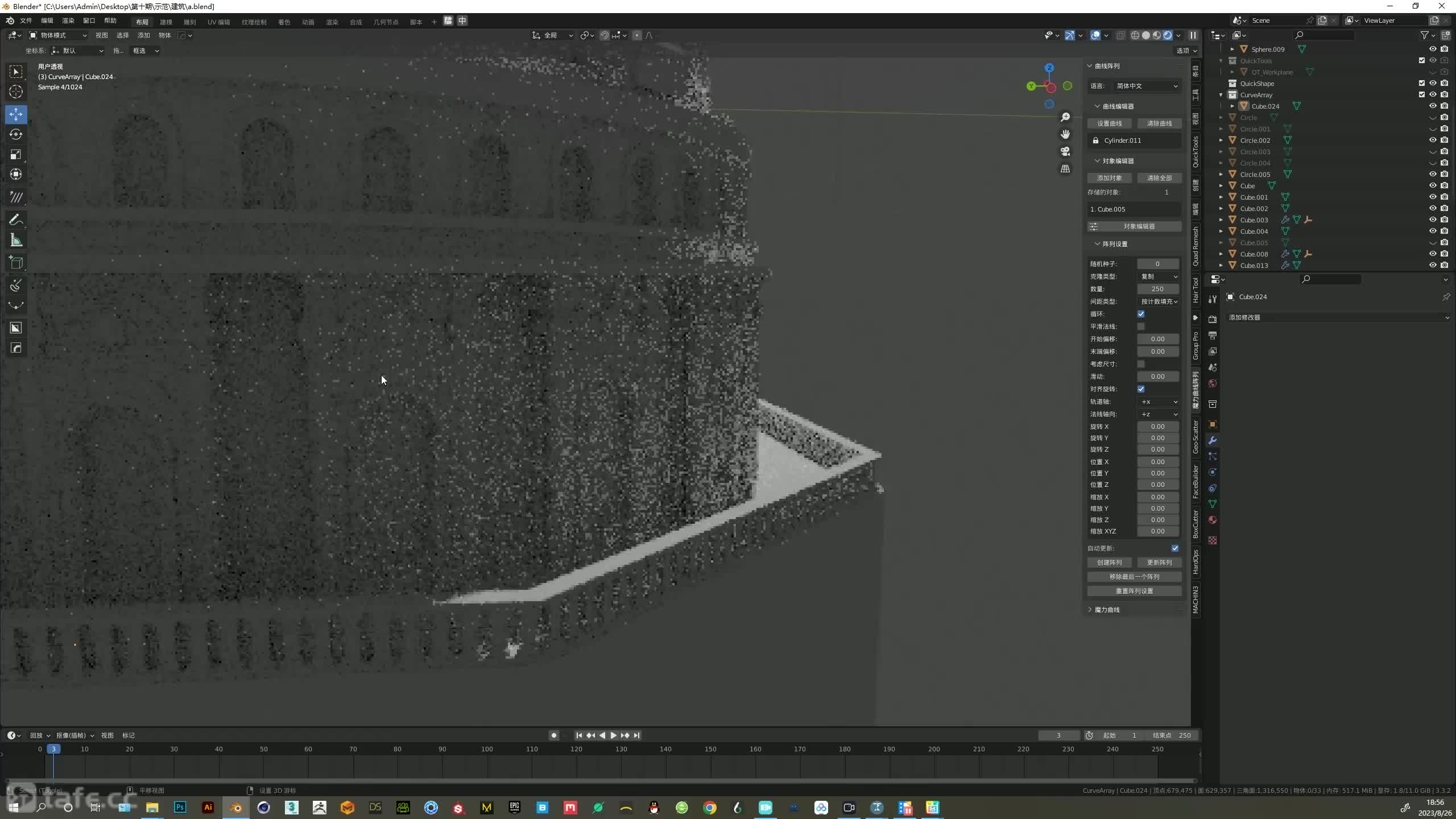This screenshot has height=819, width=1456.
Task: Open the 轨道轴 +X dropdown
Action: tap(1159, 402)
